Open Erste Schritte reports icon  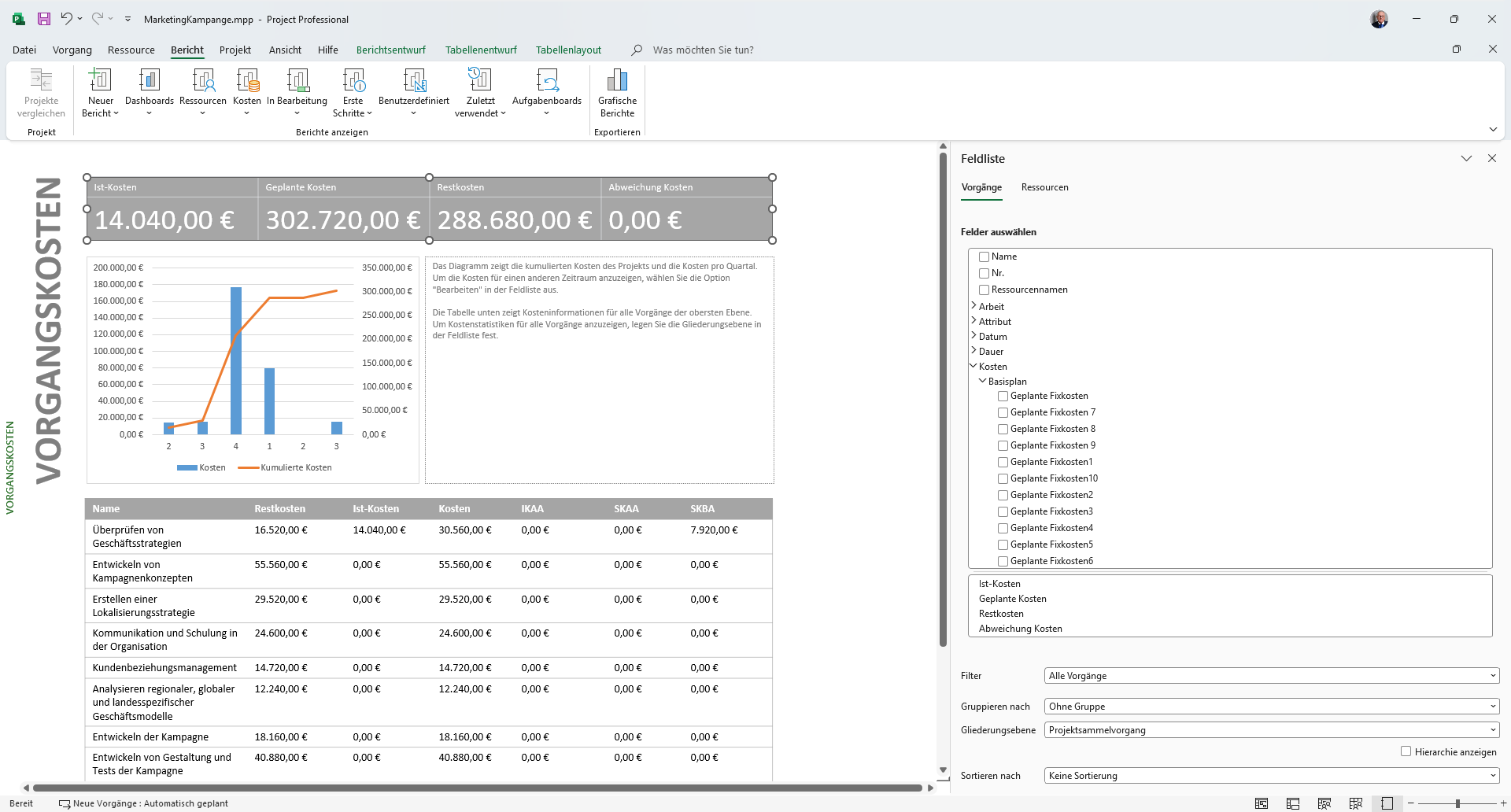(353, 93)
